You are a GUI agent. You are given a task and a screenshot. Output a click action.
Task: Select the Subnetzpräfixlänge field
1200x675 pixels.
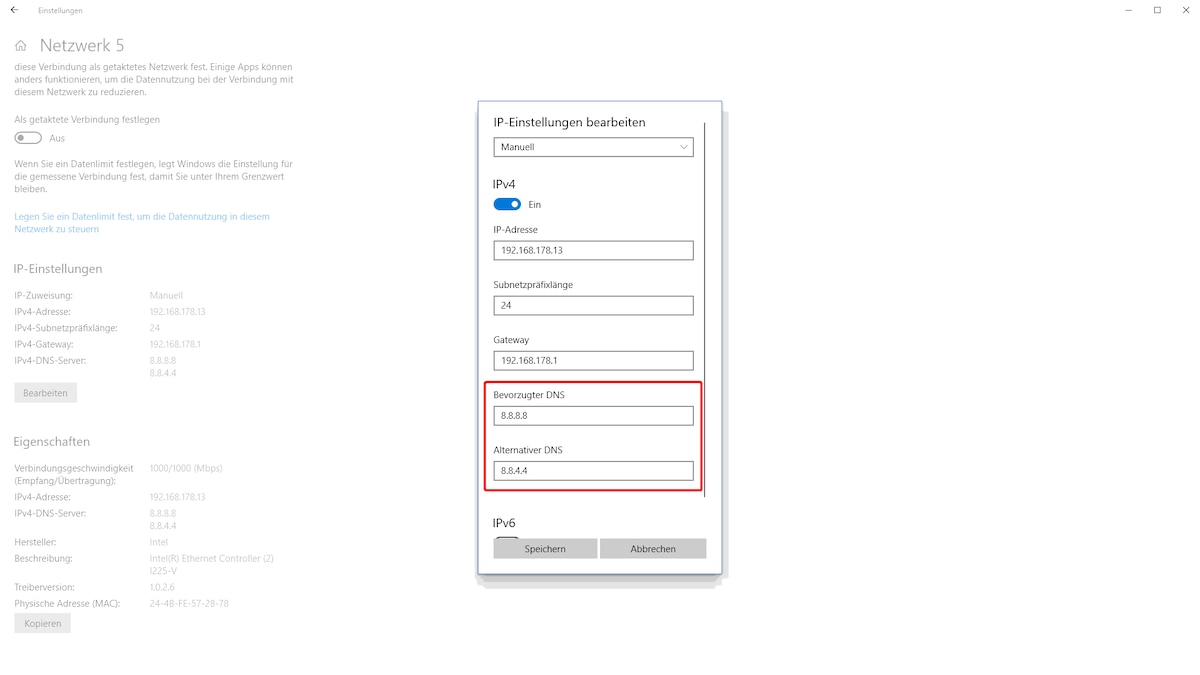pos(593,305)
